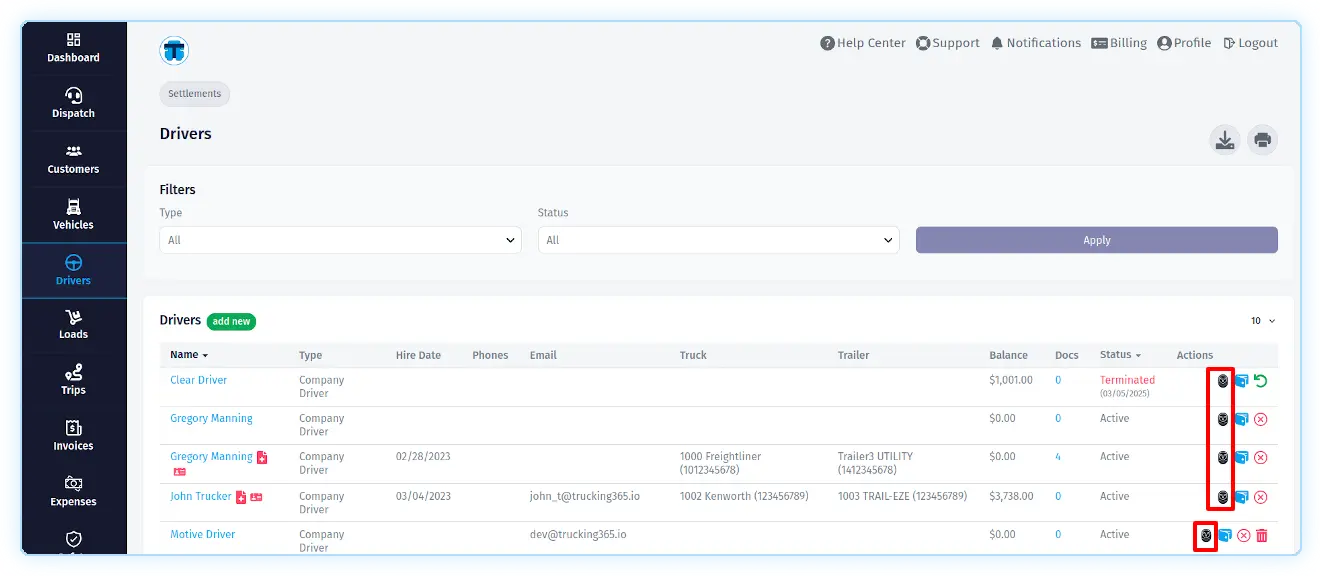Click the terminate icon for John Trucker
Viewport: 1320px width, 576px height.
1261,497
